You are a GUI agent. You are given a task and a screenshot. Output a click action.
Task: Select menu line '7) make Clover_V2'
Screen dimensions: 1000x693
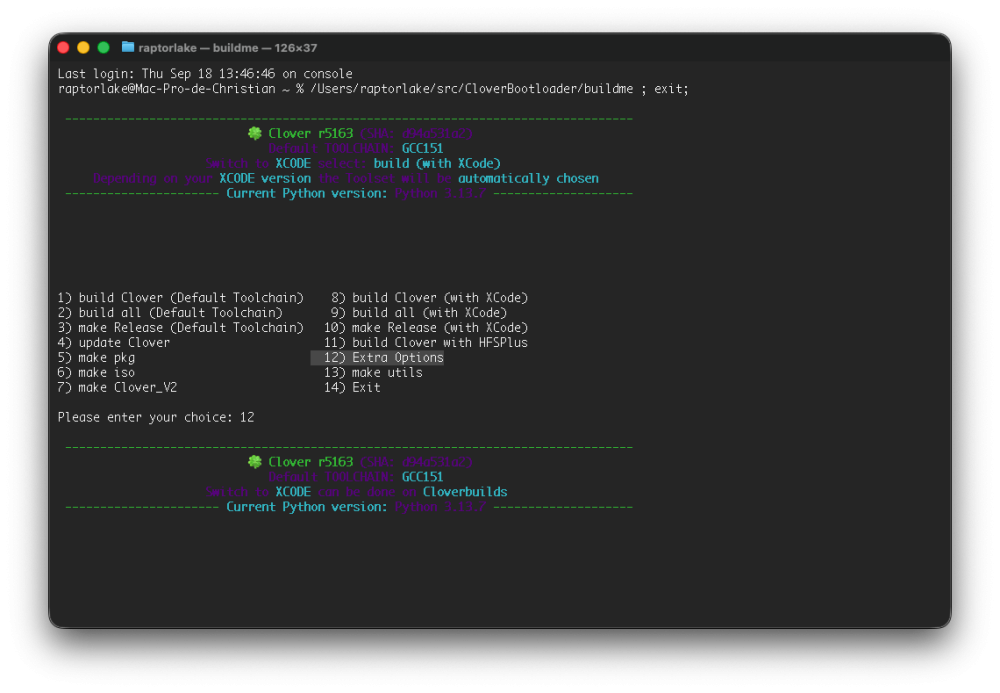point(117,388)
